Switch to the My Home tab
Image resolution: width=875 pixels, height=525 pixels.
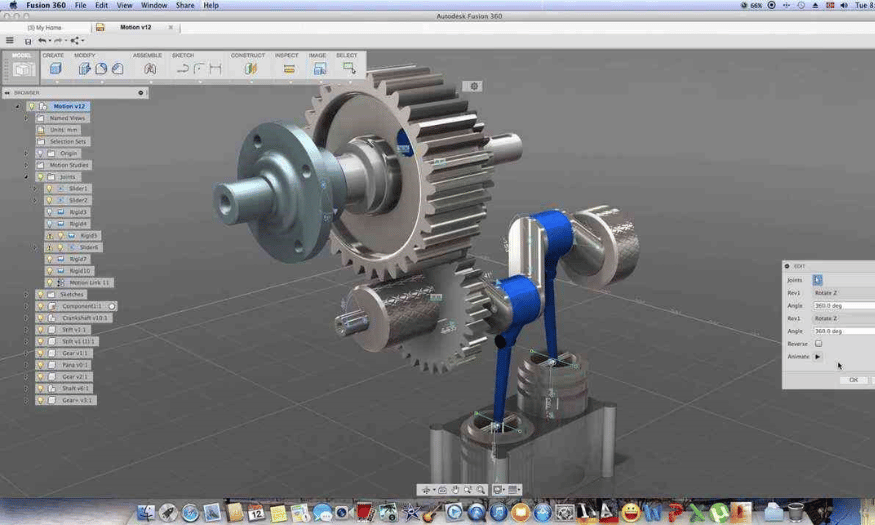point(45,27)
